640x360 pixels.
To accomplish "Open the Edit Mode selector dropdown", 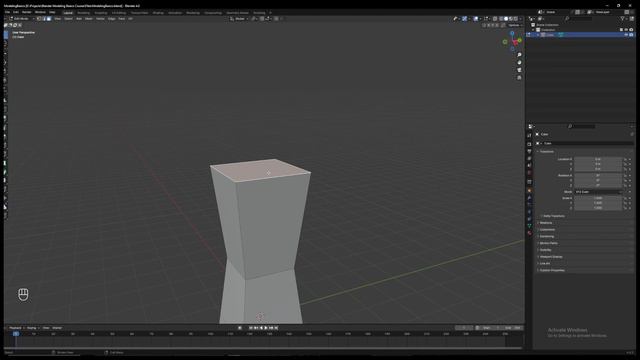I will tap(21, 19).
